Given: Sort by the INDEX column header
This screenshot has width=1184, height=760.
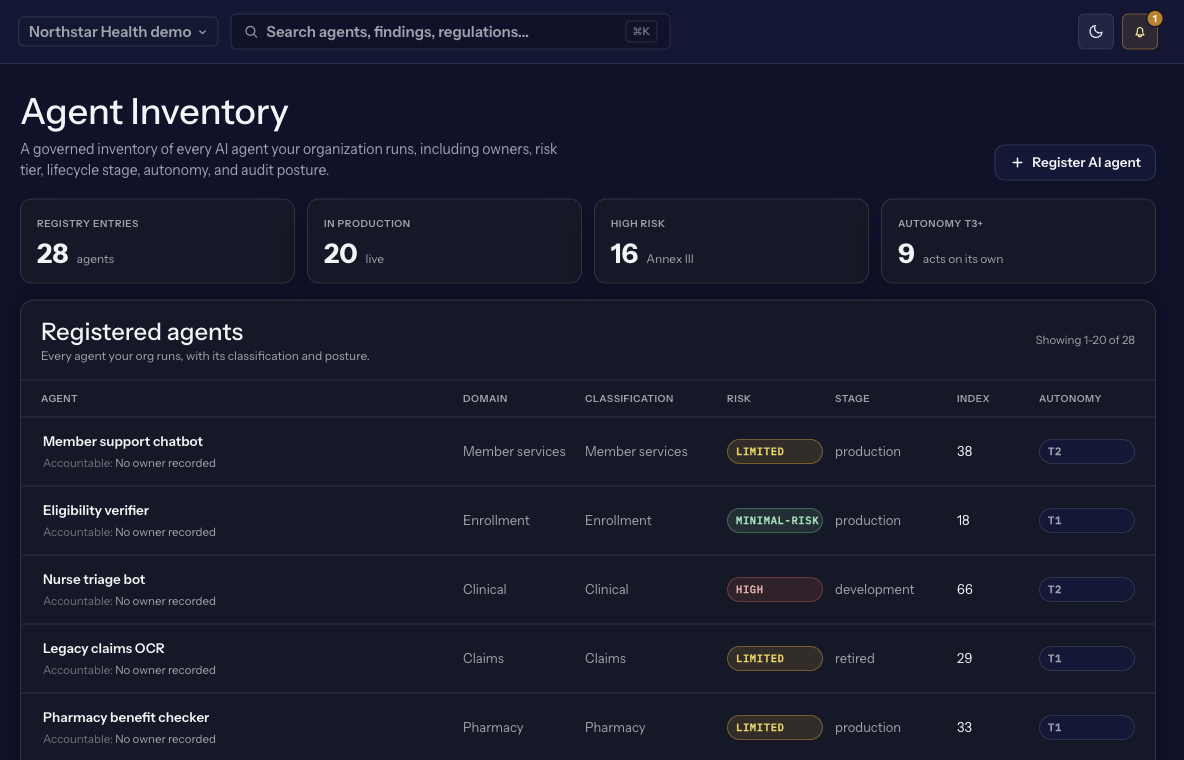Looking at the screenshot, I should 973,398.
